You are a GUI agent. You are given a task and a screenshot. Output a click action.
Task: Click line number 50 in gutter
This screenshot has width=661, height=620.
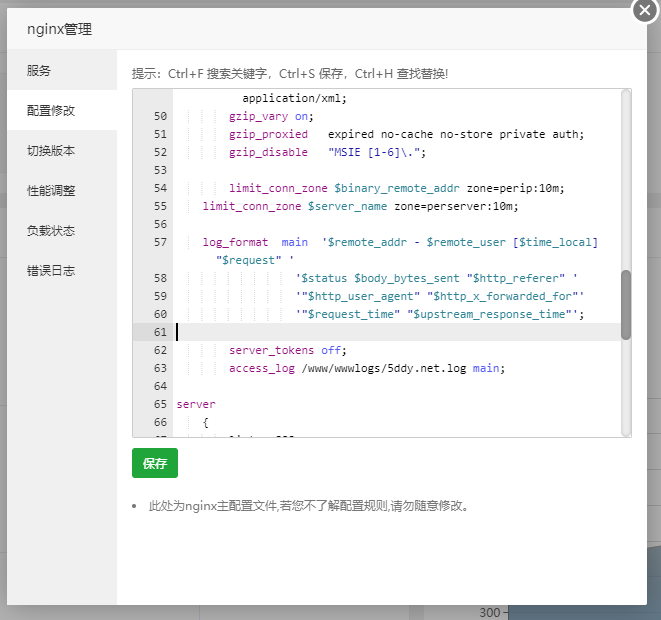point(160,116)
